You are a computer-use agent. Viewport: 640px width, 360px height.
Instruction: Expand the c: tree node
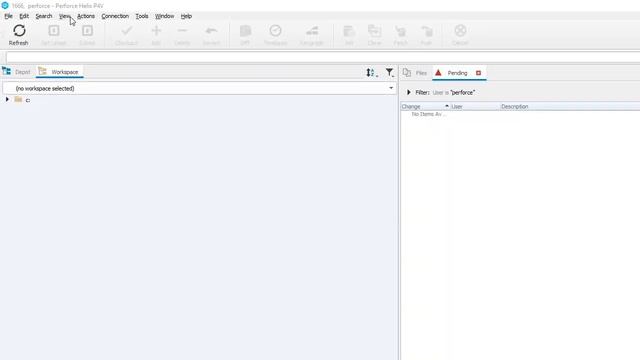(7, 100)
